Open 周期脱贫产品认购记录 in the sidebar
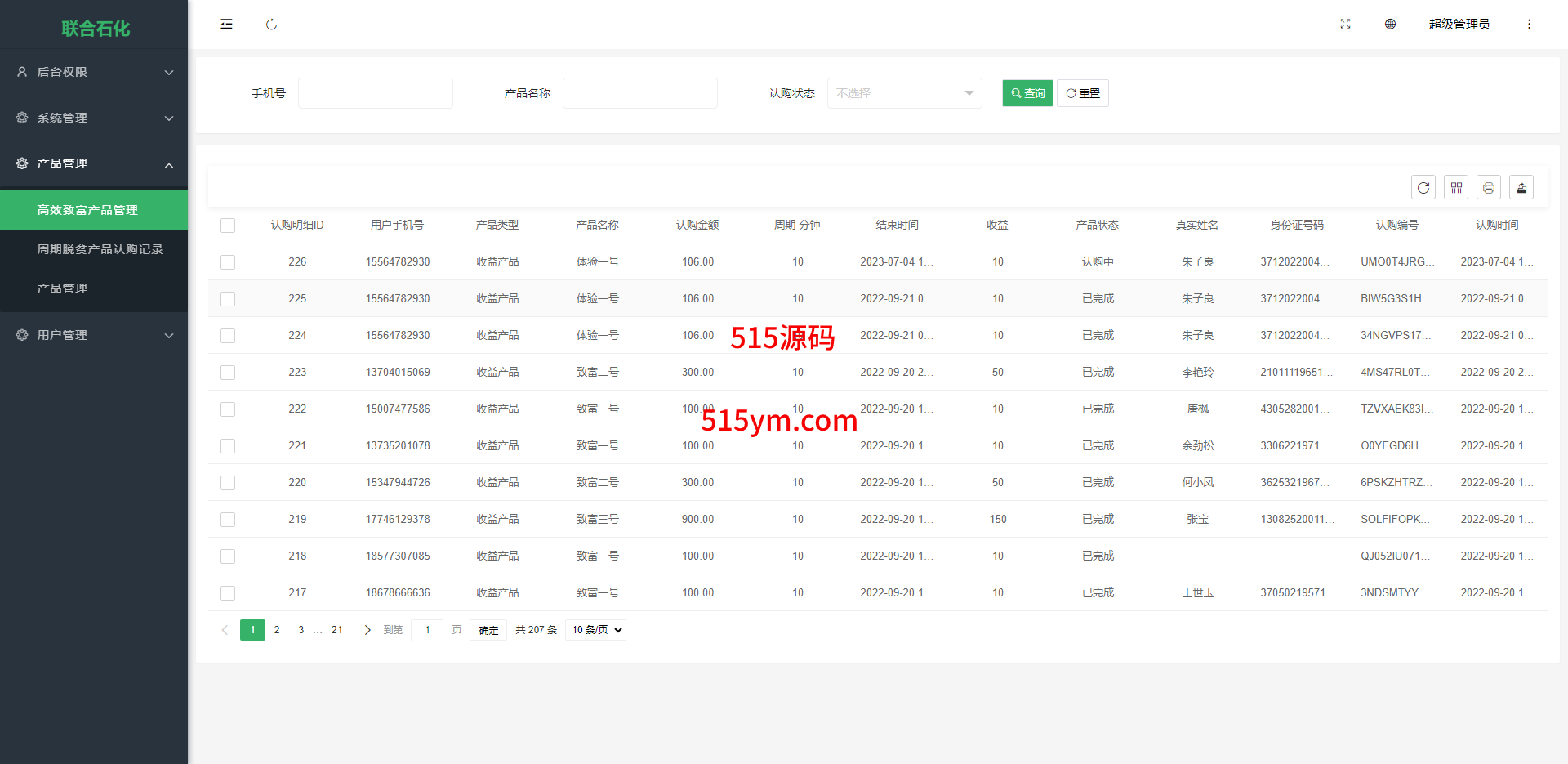1568x764 pixels. tap(100, 249)
